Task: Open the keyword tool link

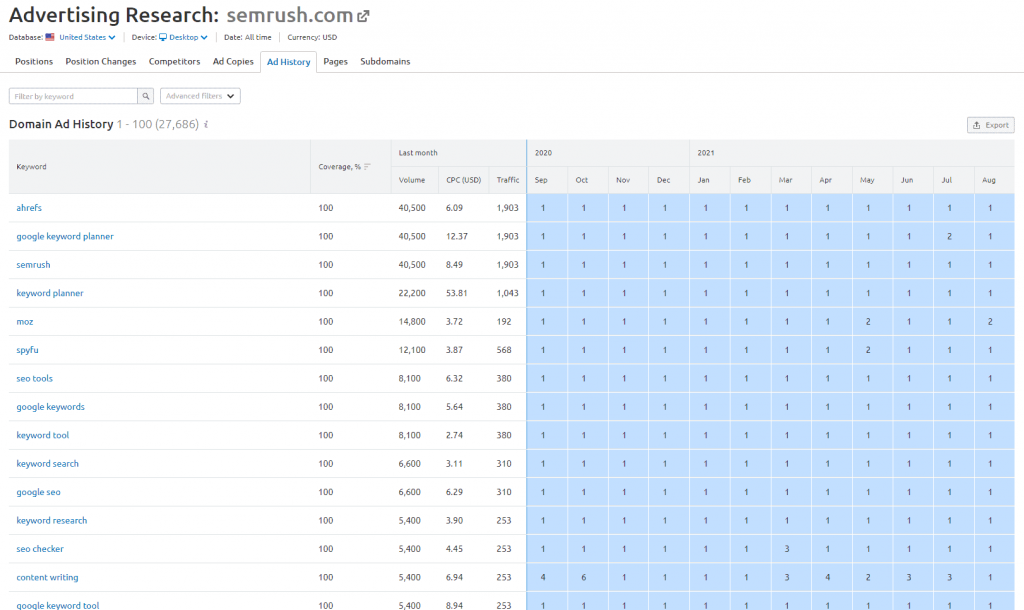Action: tap(42, 435)
